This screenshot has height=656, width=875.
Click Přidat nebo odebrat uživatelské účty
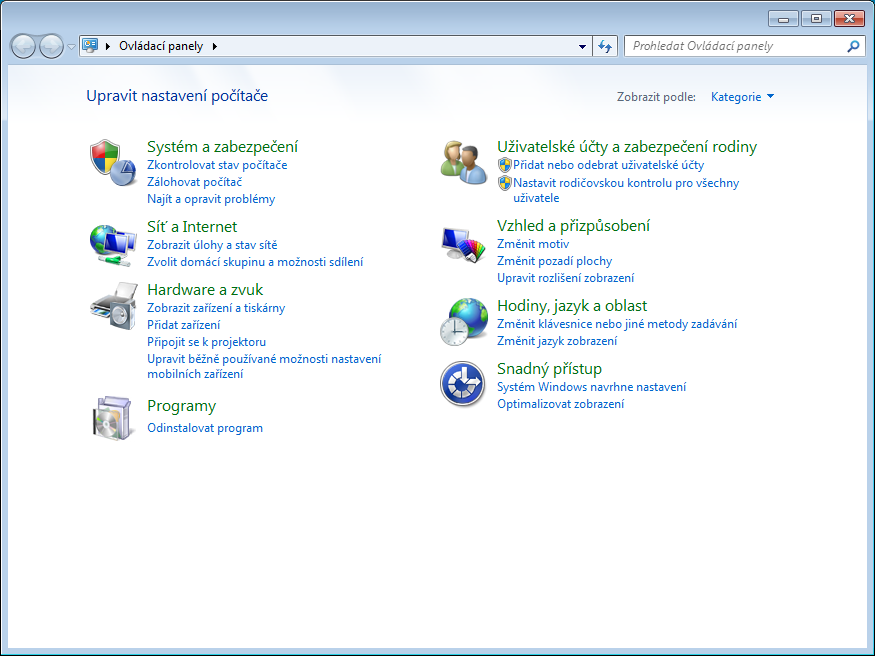[608, 165]
